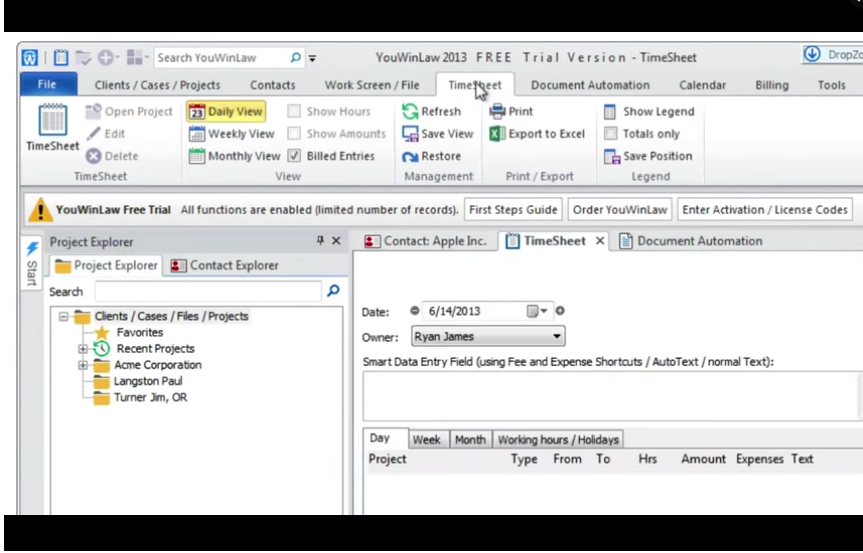
Task: Open the Tools ribbon tab
Action: (831, 85)
